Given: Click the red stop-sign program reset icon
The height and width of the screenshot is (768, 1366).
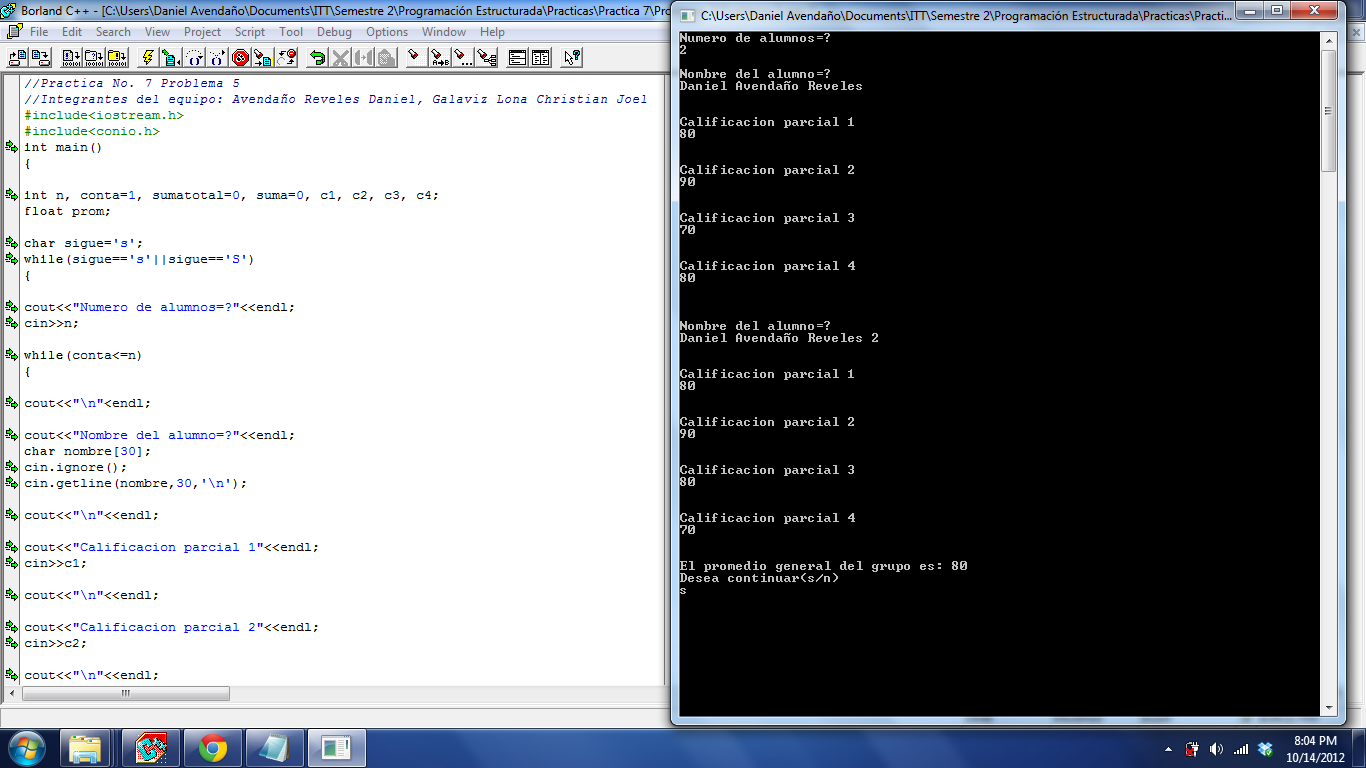Looking at the screenshot, I should 239,58.
